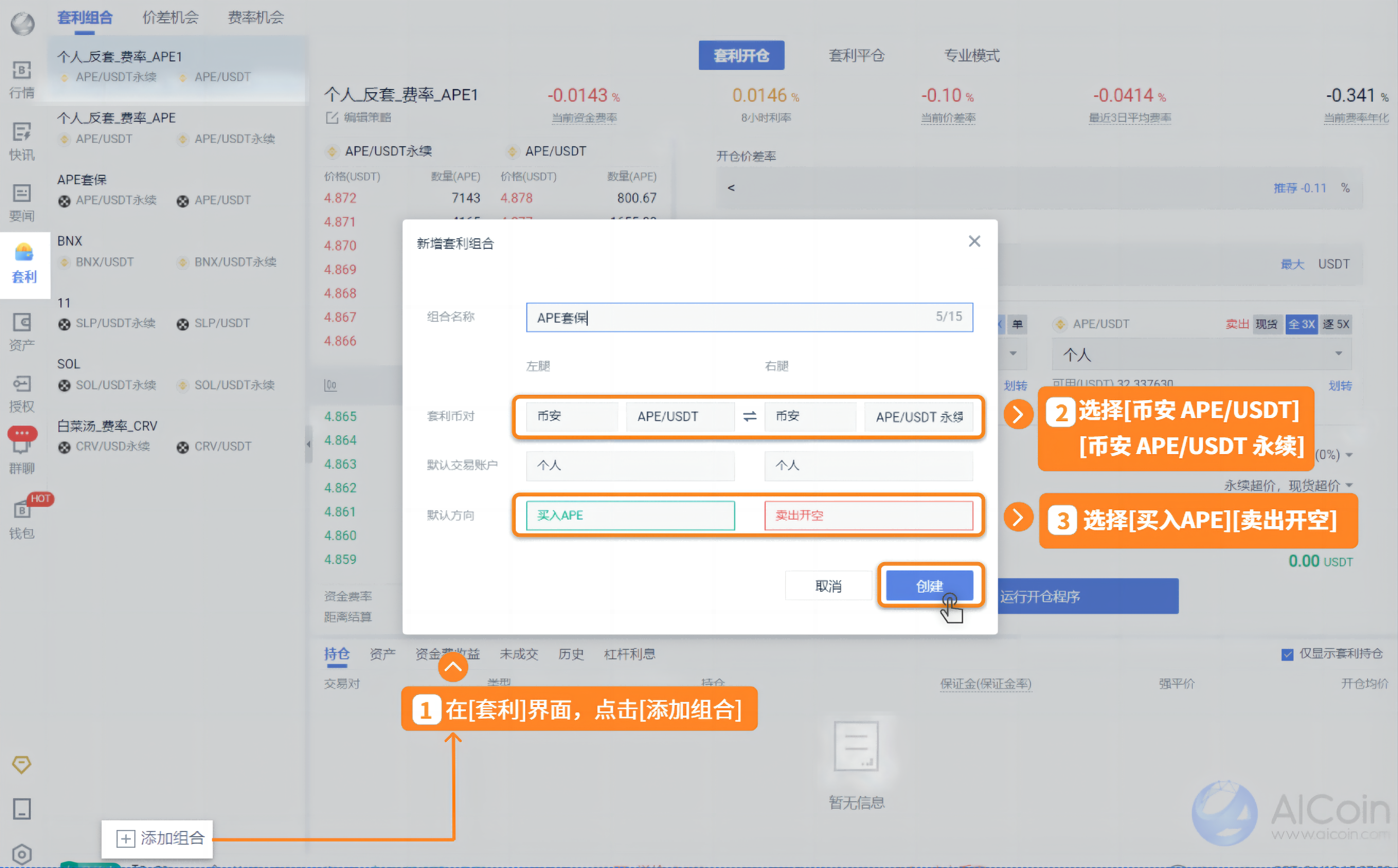Click the 编辑策略 link
Screen dimensions: 1398x868
[368, 117]
